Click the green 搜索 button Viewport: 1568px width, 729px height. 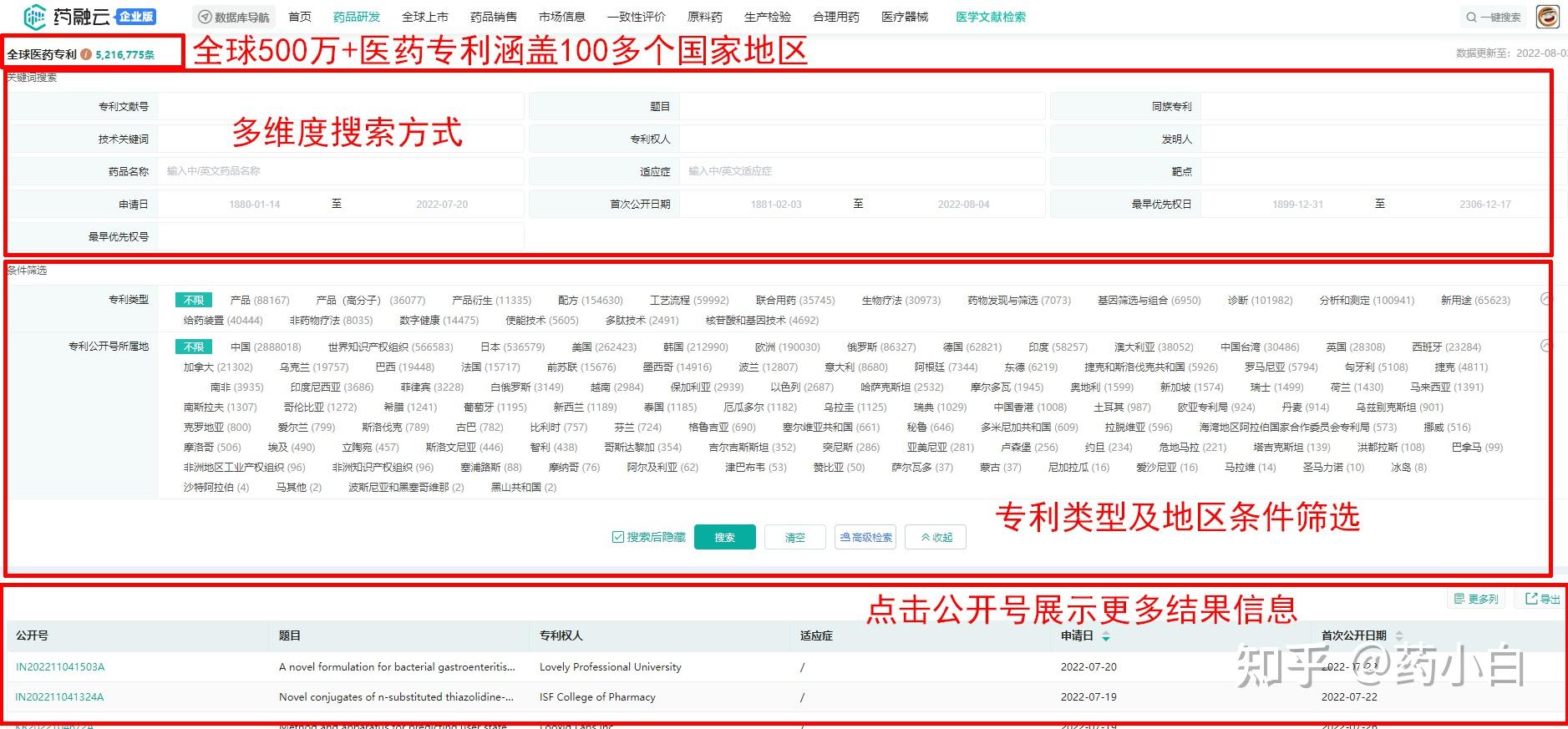[724, 537]
